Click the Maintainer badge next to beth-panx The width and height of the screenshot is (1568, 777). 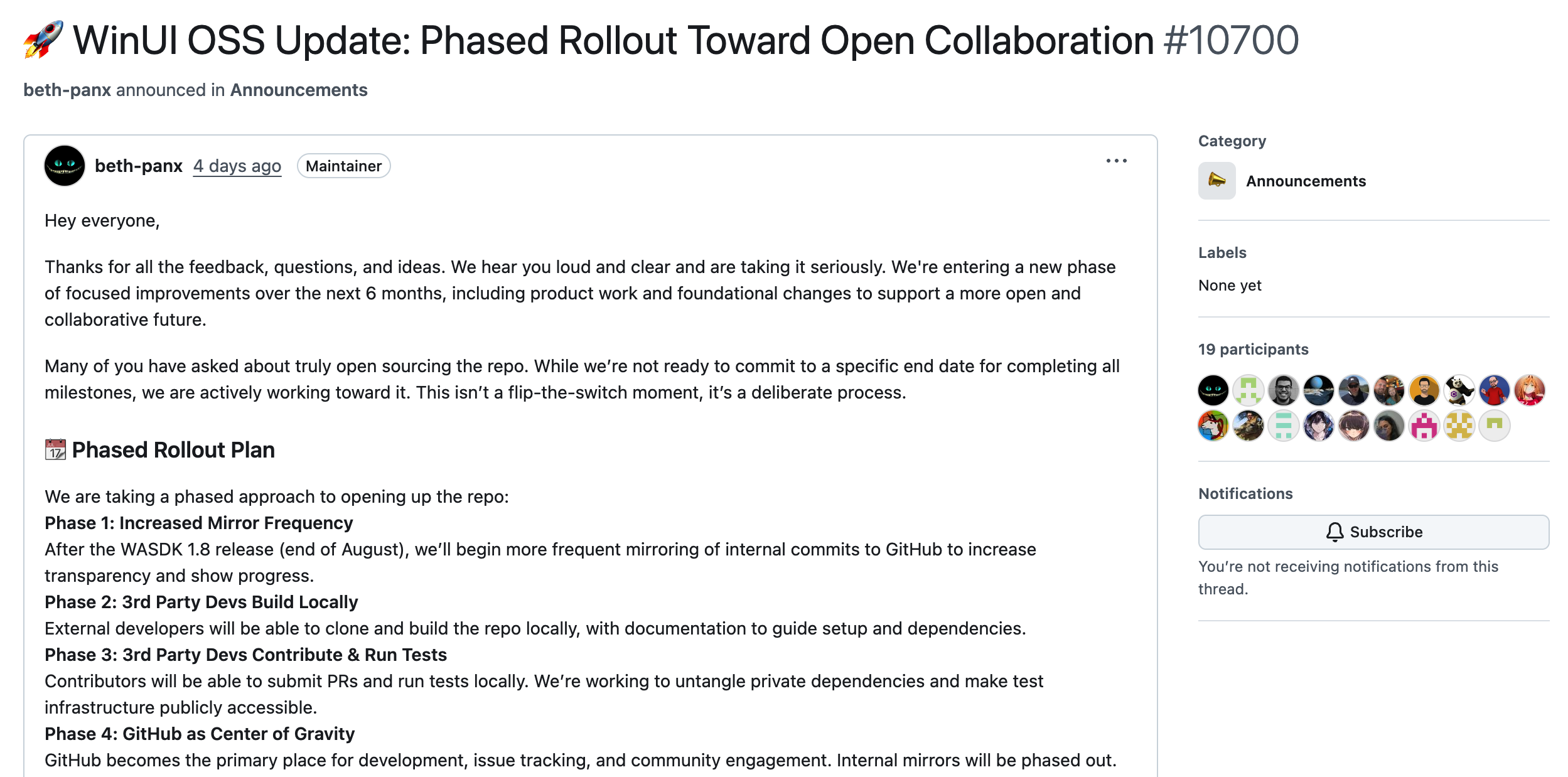343,166
